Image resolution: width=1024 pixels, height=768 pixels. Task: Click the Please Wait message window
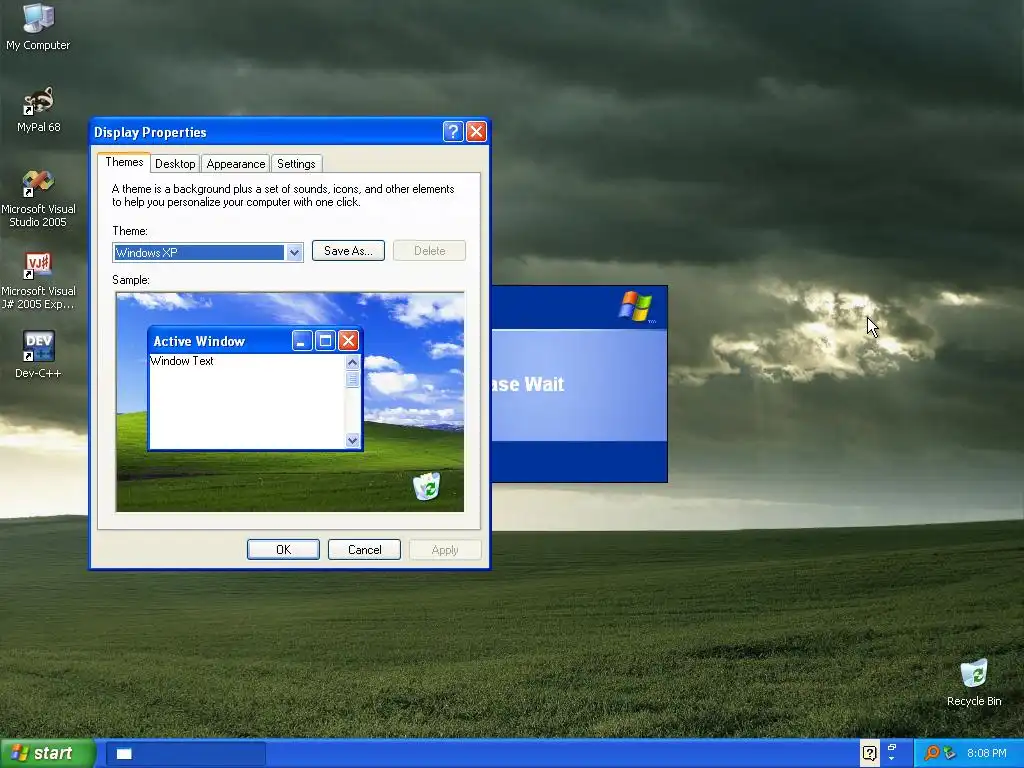[579, 384]
